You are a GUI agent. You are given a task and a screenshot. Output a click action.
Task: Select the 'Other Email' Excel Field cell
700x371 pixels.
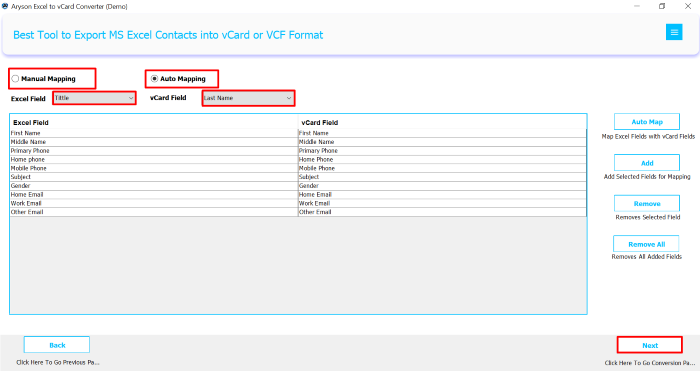(x=154, y=212)
